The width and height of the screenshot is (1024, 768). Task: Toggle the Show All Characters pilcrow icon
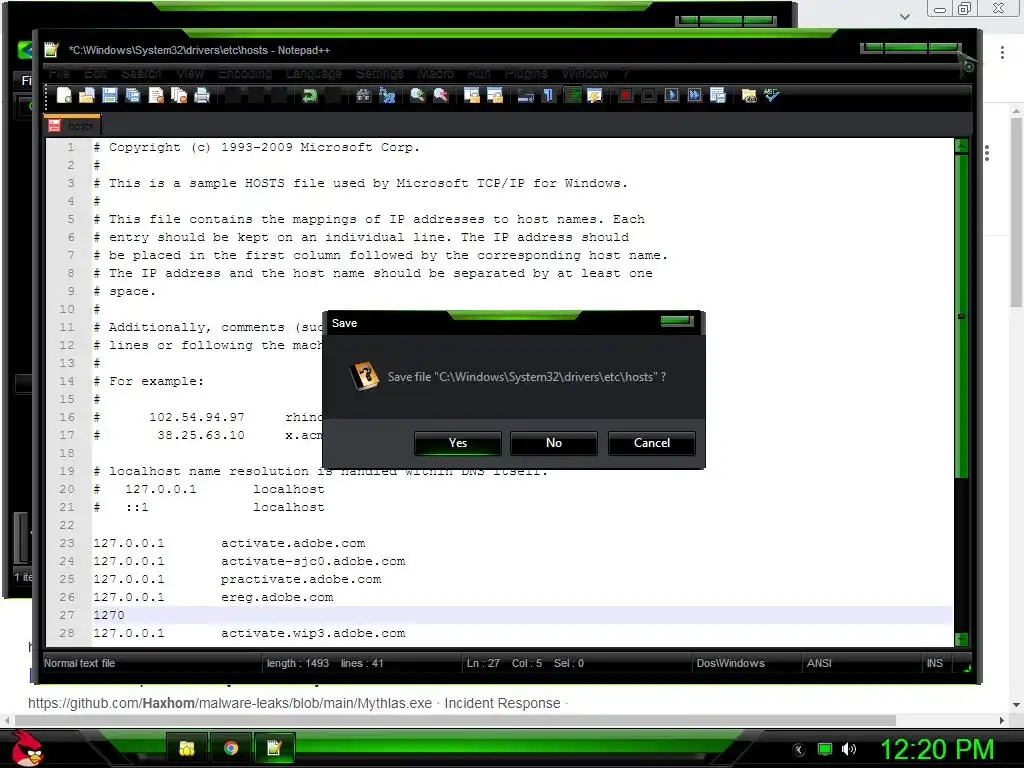click(x=549, y=95)
